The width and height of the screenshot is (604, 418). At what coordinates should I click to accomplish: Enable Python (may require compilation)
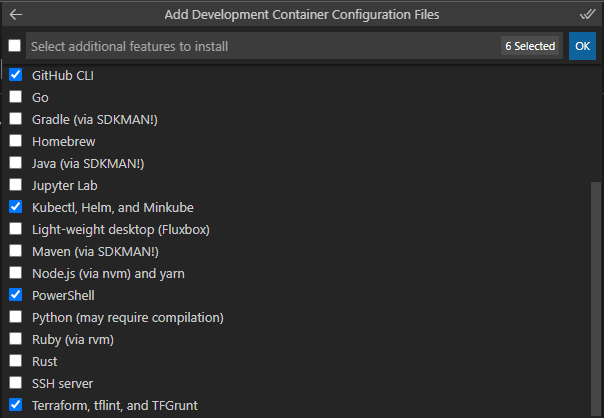click(x=15, y=317)
